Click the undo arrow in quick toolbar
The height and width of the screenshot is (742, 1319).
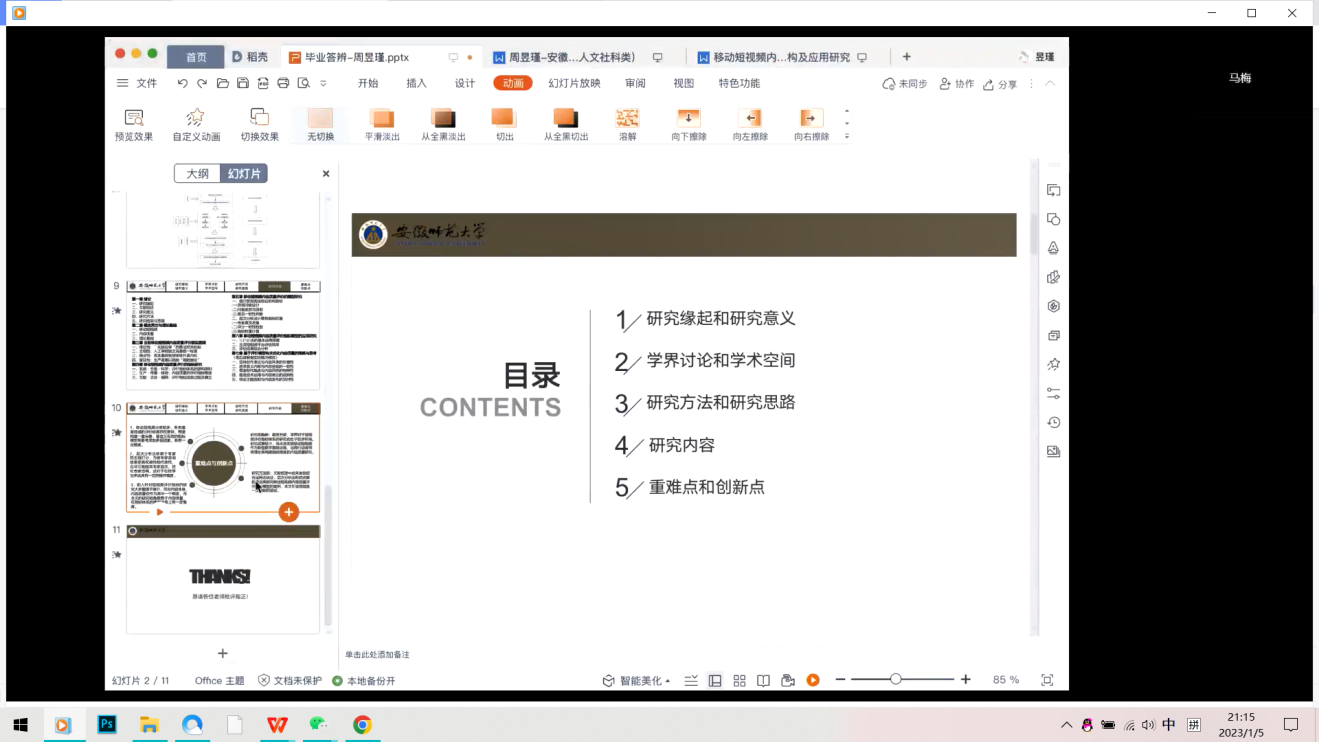pos(182,84)
